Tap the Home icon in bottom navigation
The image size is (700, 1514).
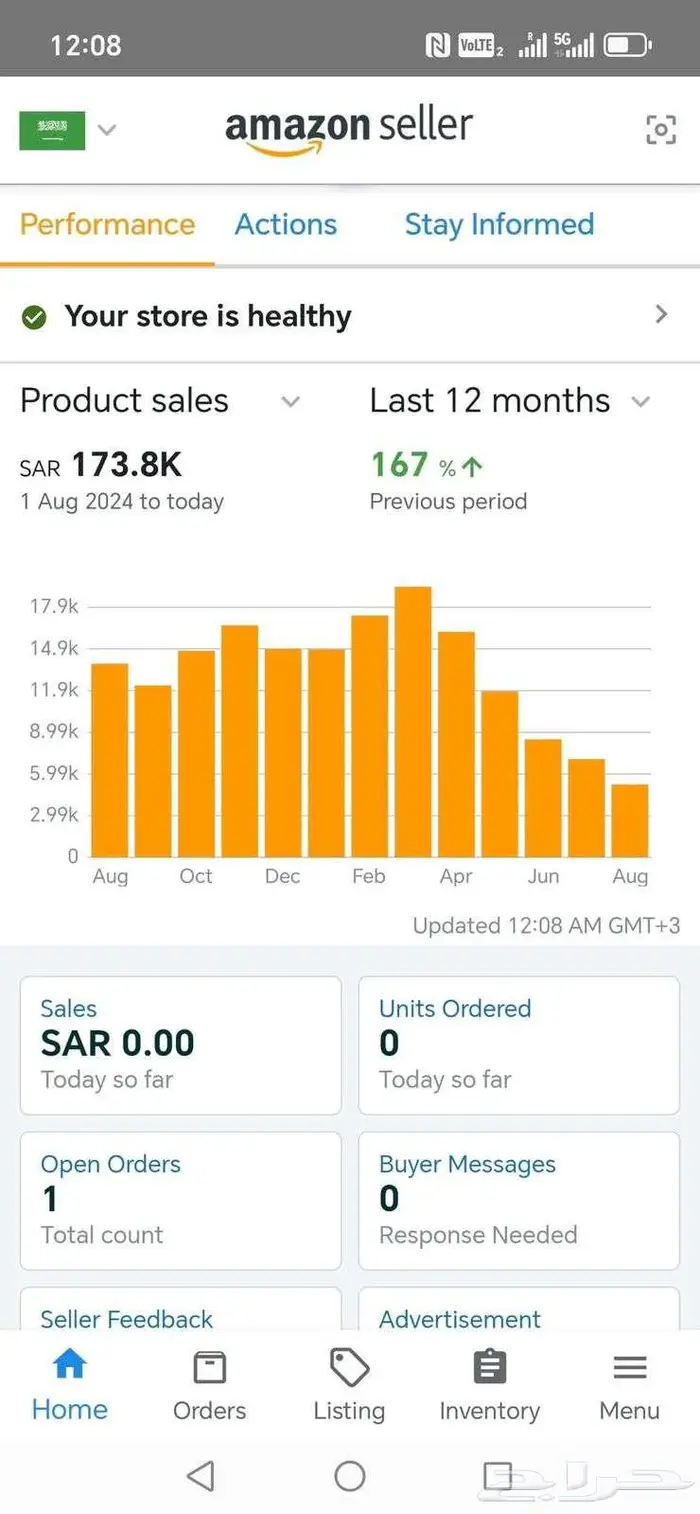pyautogui.click(x=69, y=1366)
